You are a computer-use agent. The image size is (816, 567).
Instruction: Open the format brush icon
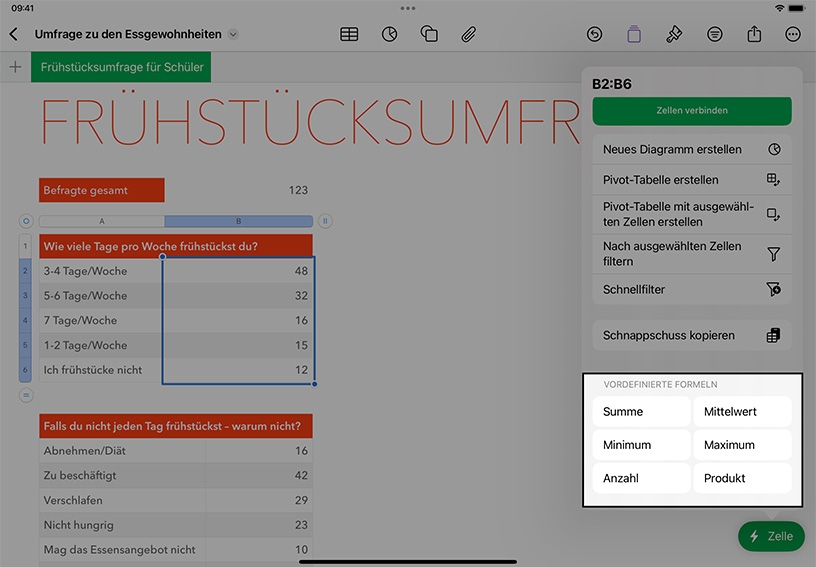pos(674,34)
